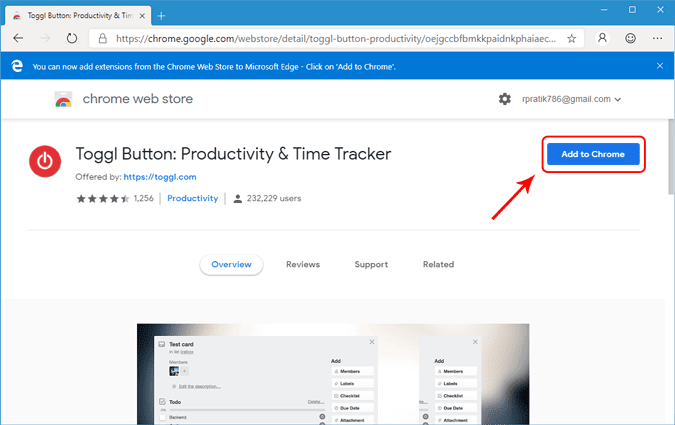Minimize the browser window
Viewport: 675px width, 425px height.
604,9
